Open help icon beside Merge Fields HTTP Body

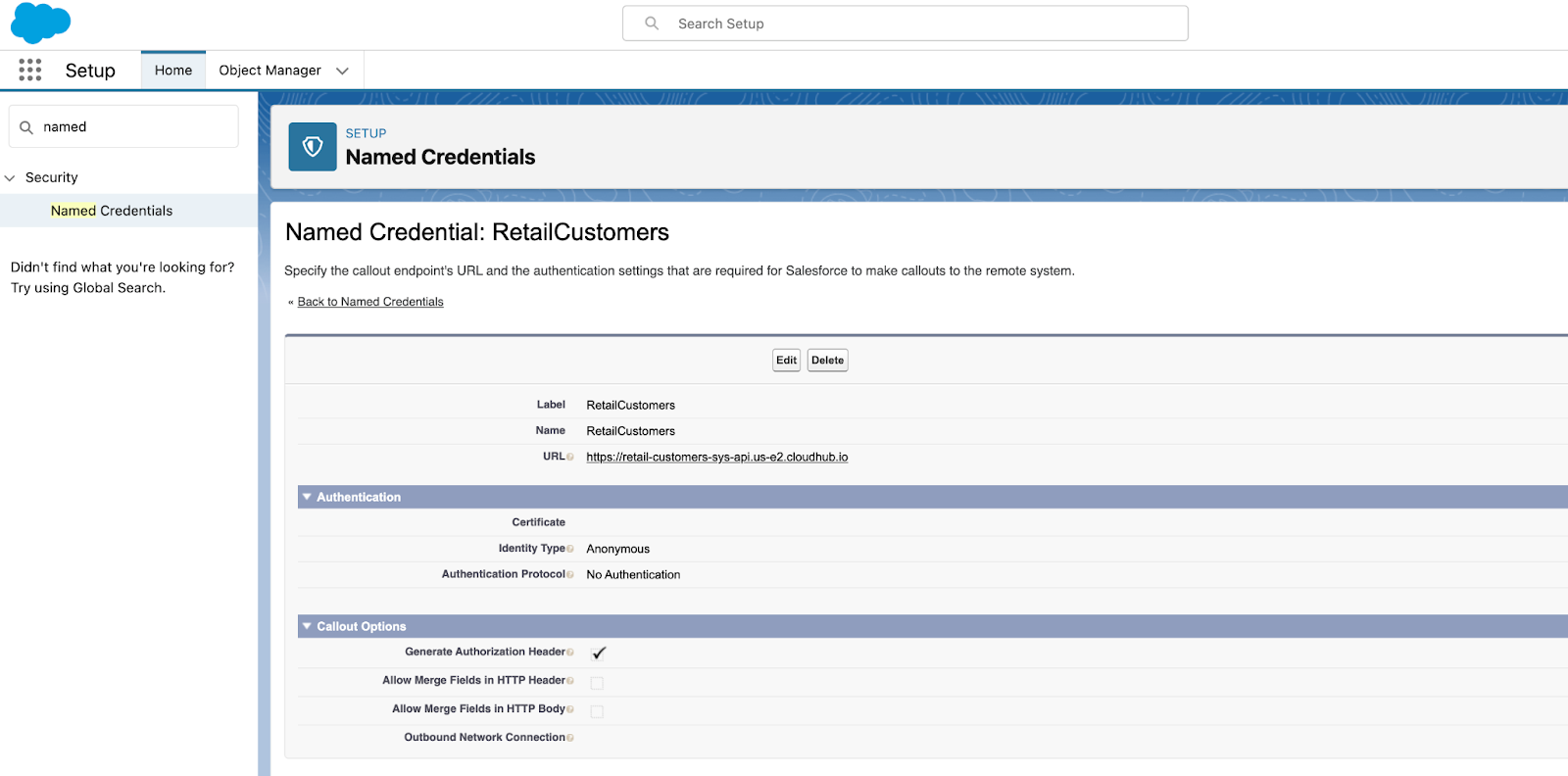click(x=570, y=709)
